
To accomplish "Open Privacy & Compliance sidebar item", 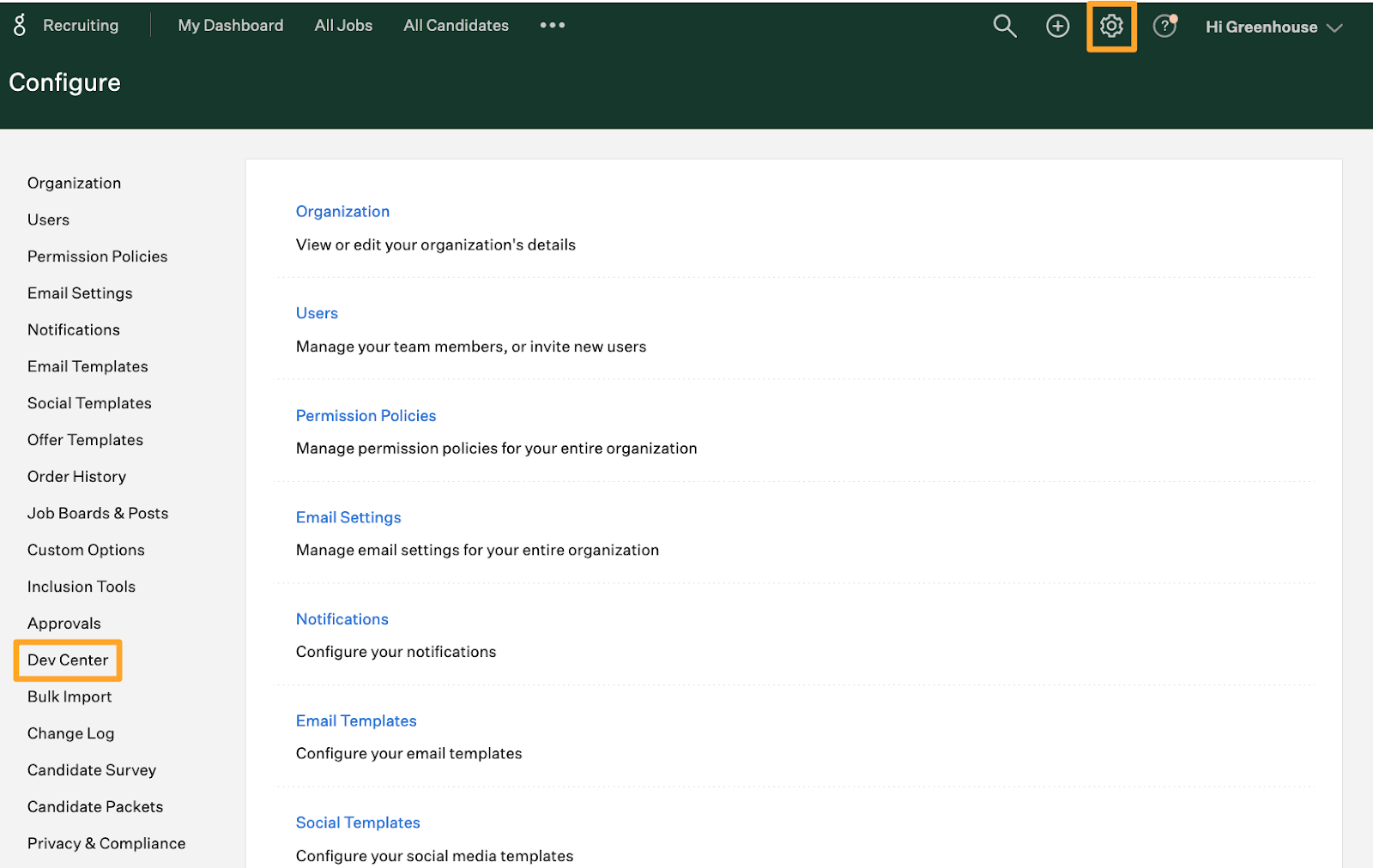I will click(x=106, y=843).
